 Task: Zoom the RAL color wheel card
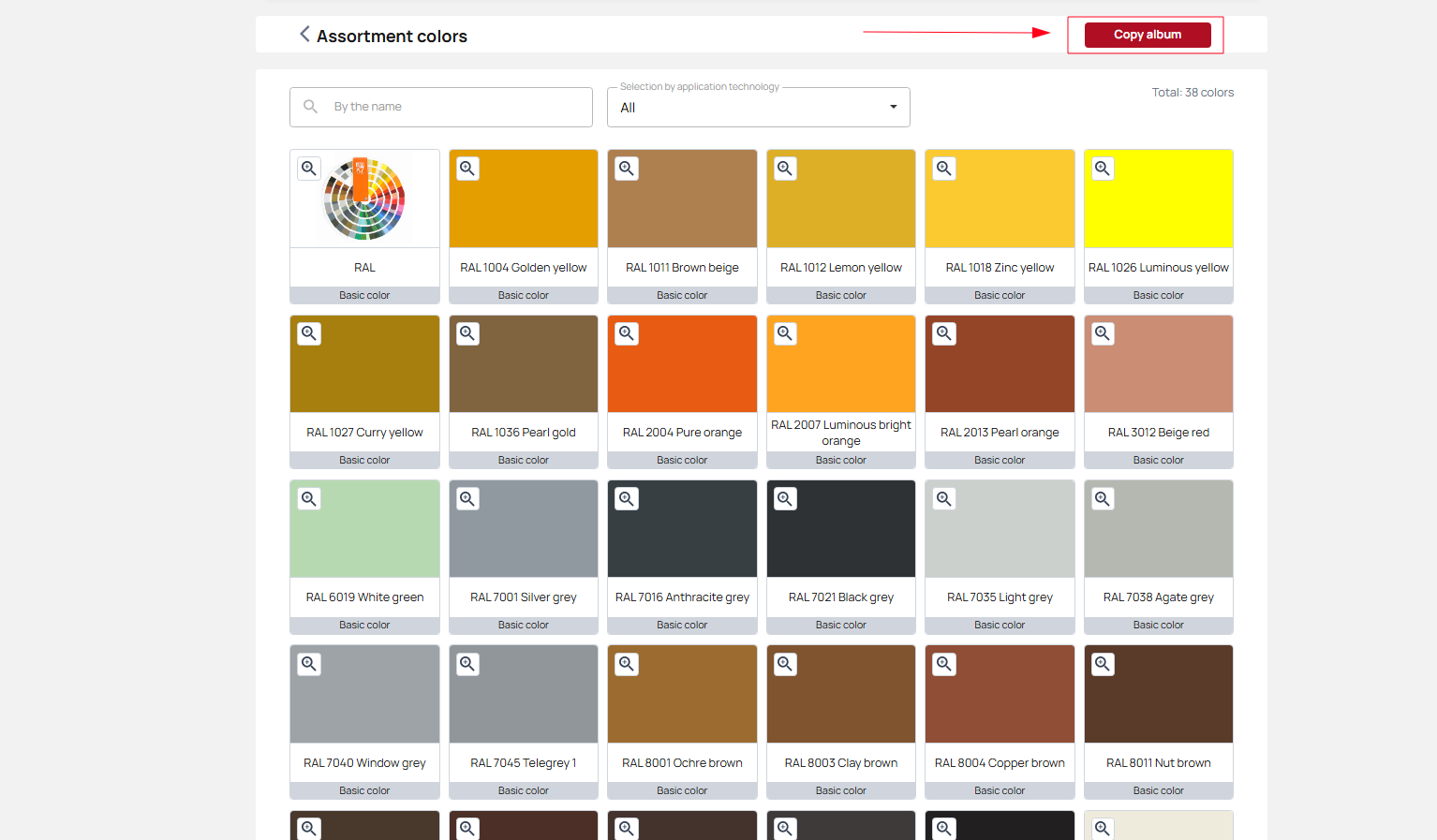click(x=309, y=169)
